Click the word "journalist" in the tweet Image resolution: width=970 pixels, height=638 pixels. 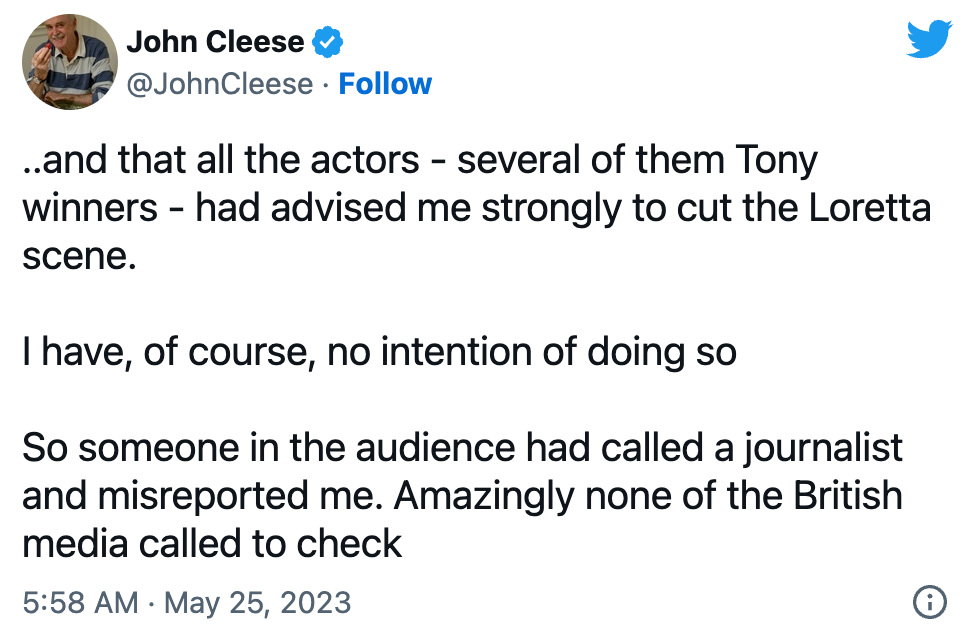click(822, 448)
